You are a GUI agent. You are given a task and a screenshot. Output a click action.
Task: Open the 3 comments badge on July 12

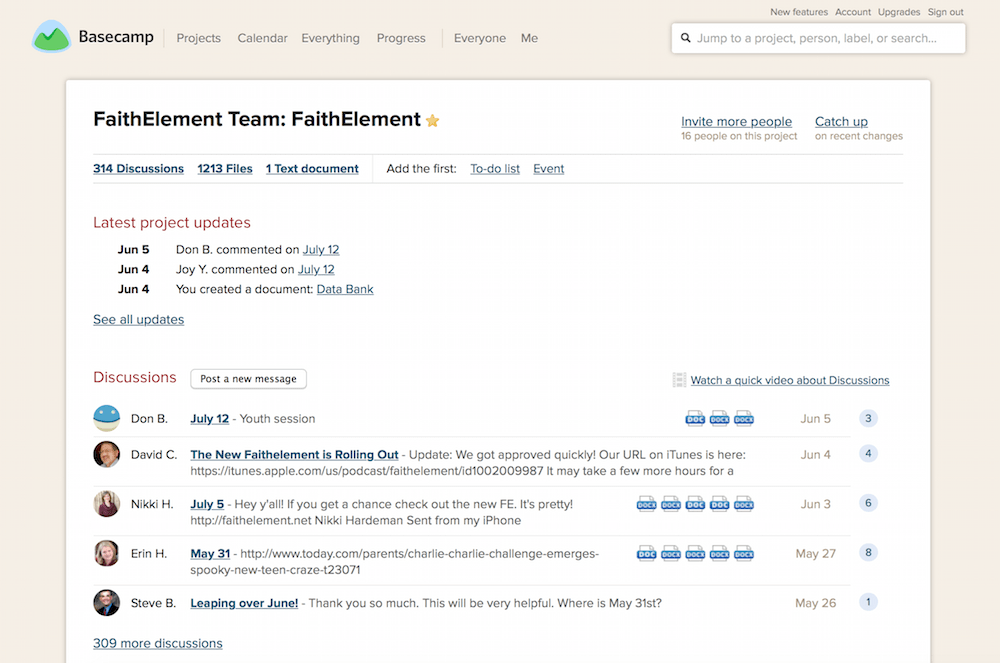pyautogui.click(x=868, y=418)
